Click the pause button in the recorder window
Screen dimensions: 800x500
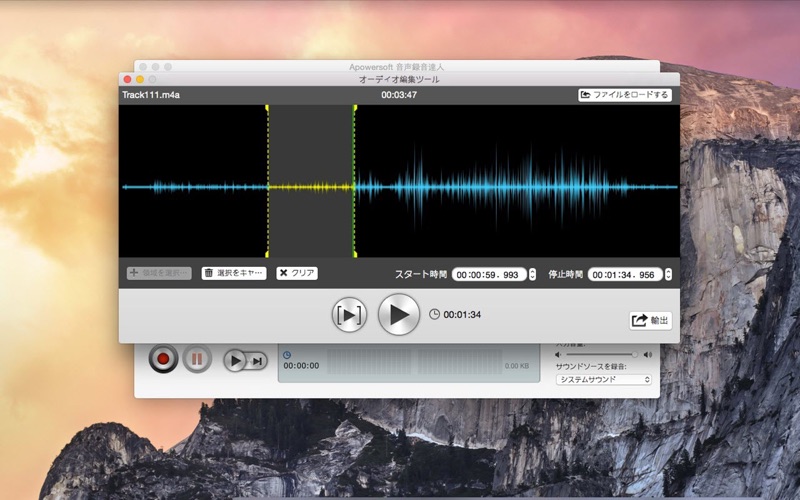(197, 359)
